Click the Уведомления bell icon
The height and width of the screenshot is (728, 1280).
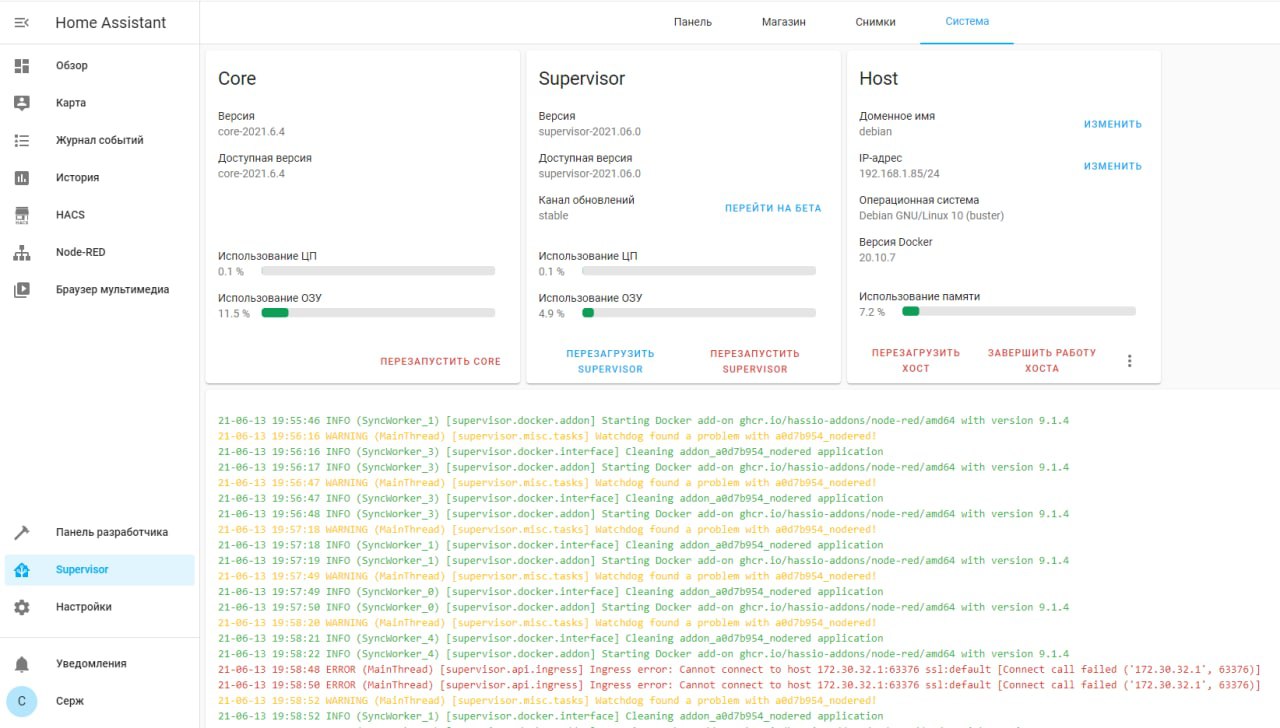pos(22,664)
